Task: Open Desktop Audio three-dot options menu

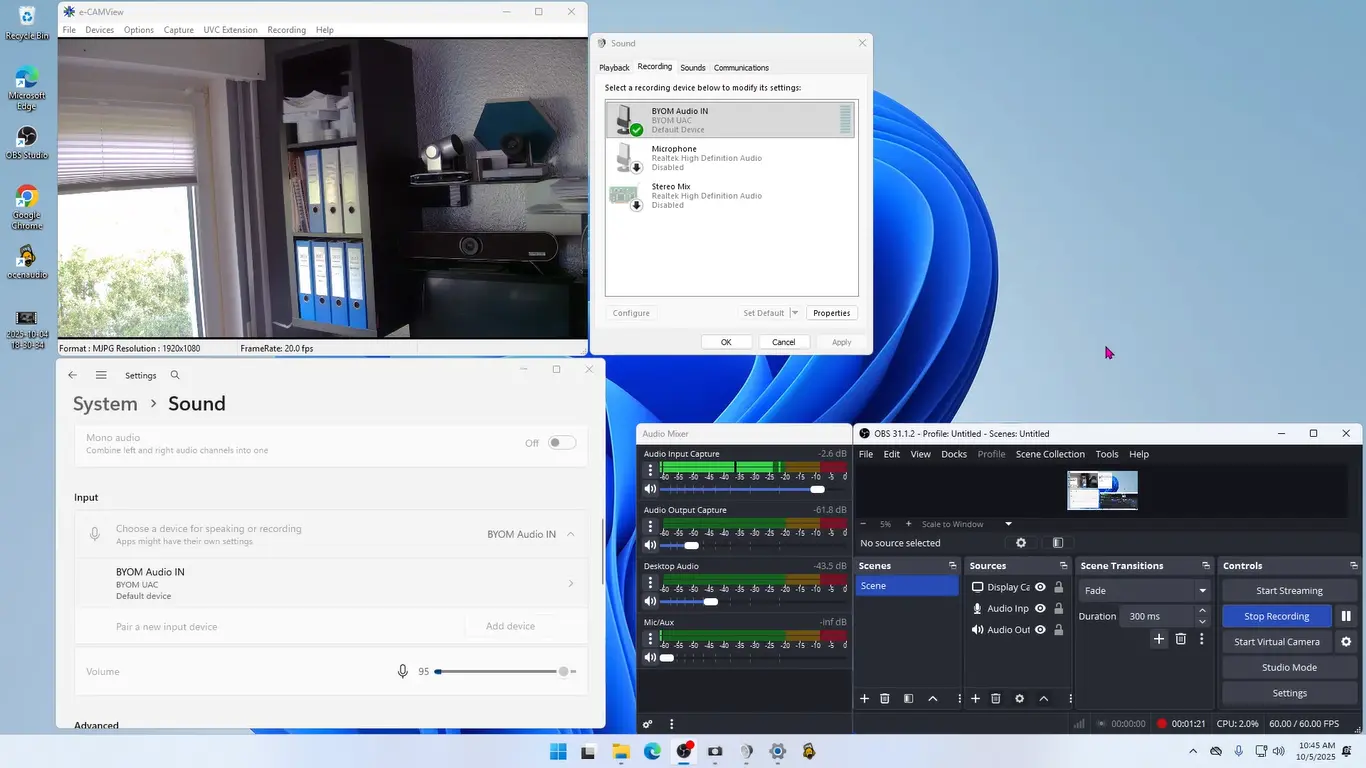Action: (x=649, y=581)
